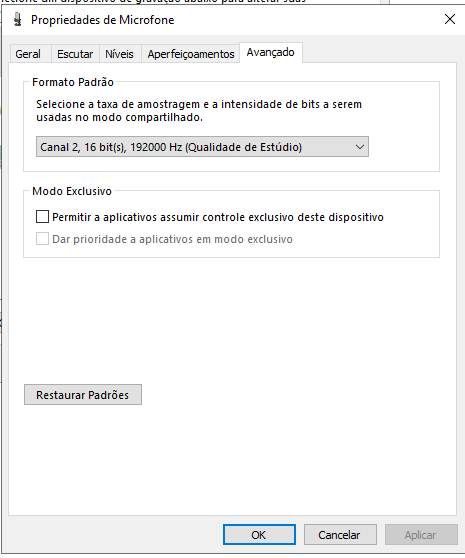Toggle Dar prioridade a aplicativos checkbox

(x=42, y=239)
